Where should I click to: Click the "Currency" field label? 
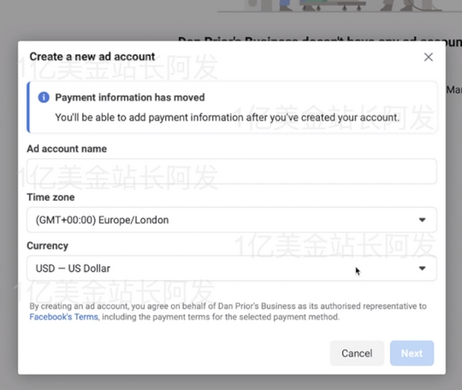pyautogui.click(x=47, y=246)
